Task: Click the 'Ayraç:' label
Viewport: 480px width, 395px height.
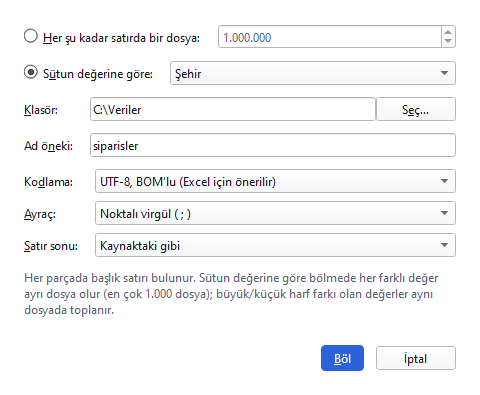Action: pos(40,214)
